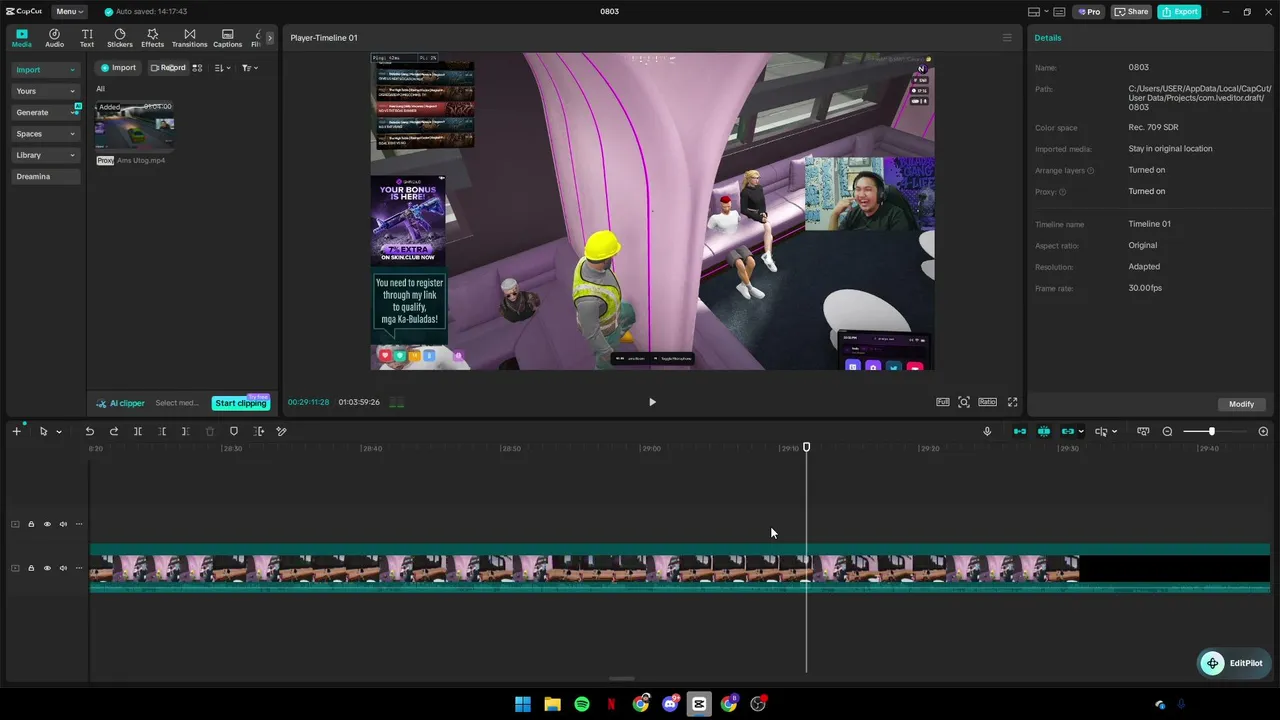Switch to the Text tab
This screenshot has width=1280, height=720.
click(87, 38)
